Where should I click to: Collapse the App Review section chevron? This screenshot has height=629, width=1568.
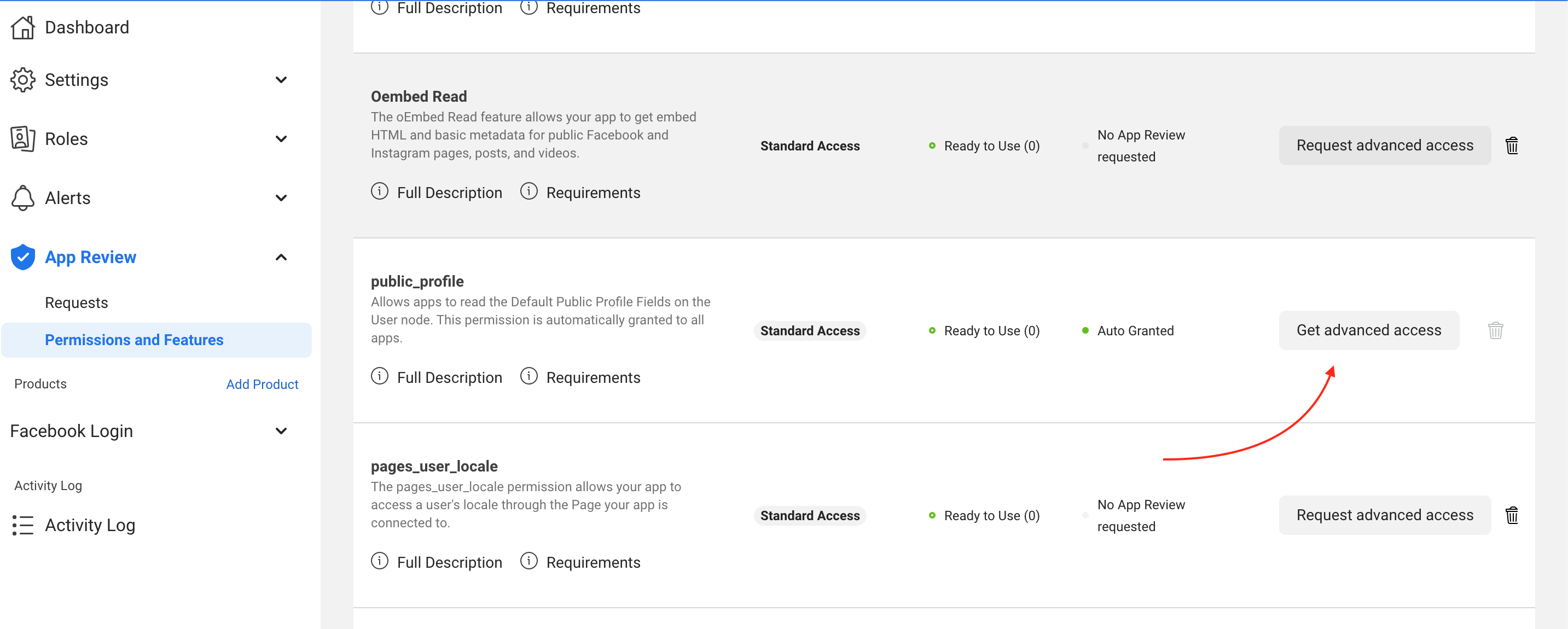coord(281,257)
